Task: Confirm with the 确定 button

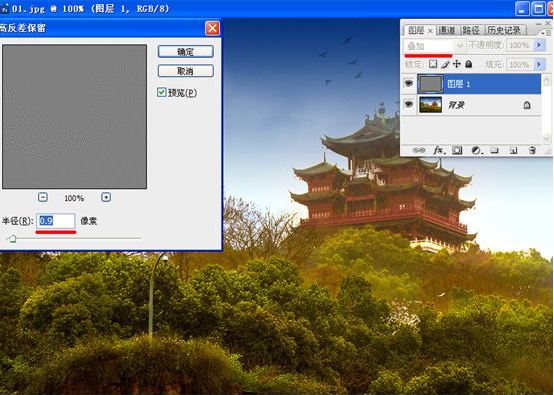Action: (x=186, y=52)
